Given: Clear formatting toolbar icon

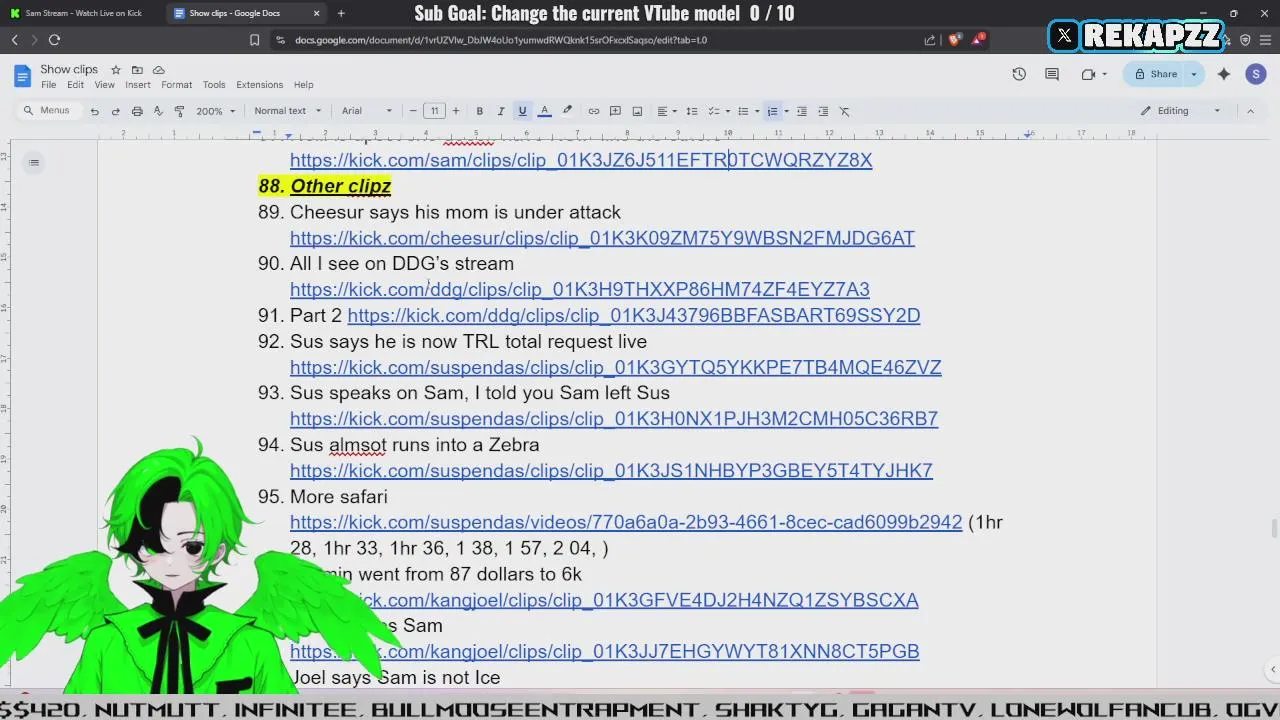Looking at the screenshot, I should coord(845,111).
